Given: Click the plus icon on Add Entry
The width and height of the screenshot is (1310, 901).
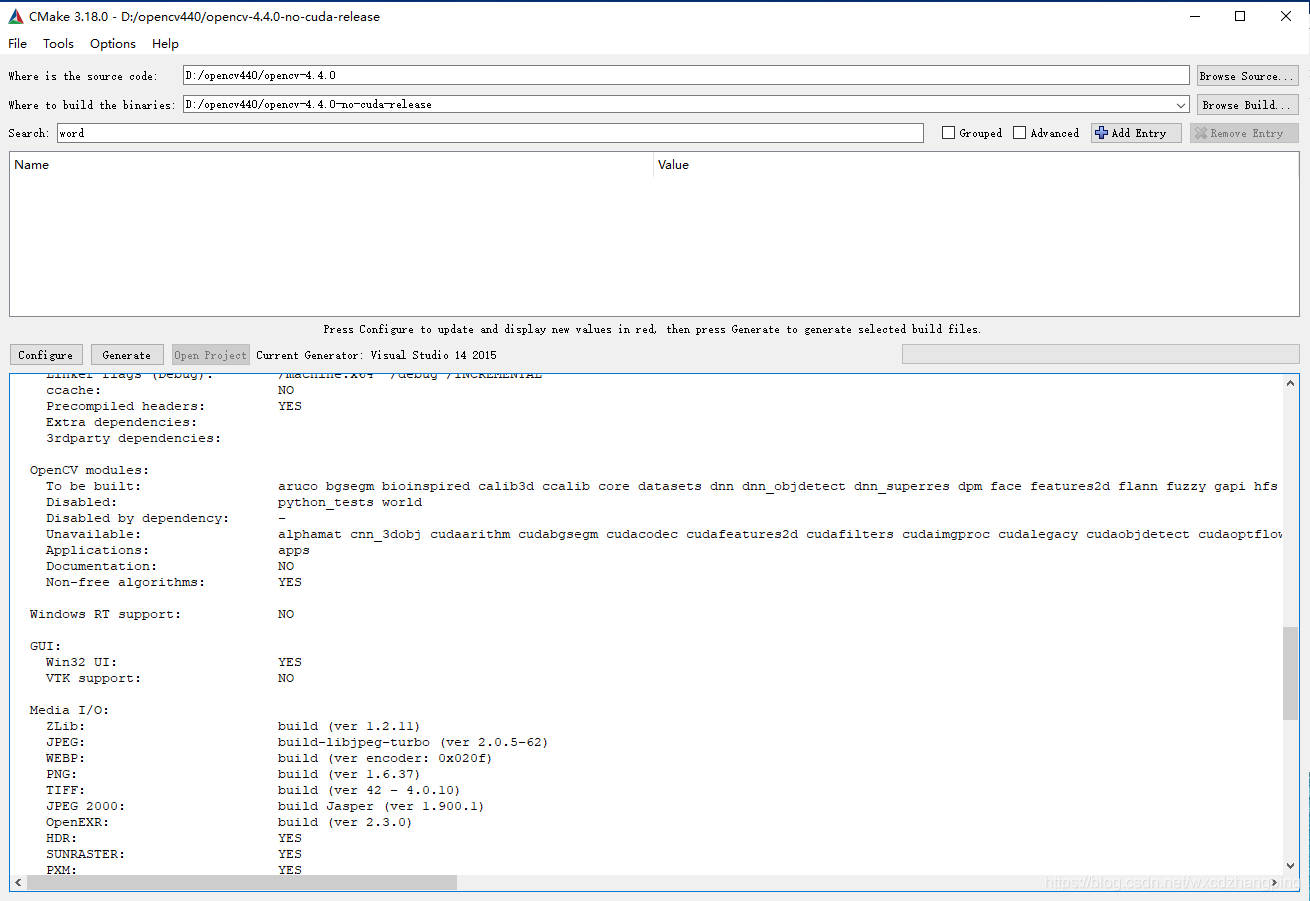Looking at the screenshot, I should (x=1102, y=133).
